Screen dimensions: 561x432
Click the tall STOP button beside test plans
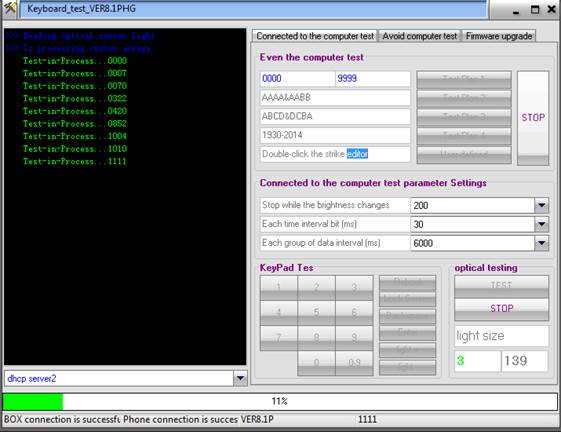tap(533, 118)
